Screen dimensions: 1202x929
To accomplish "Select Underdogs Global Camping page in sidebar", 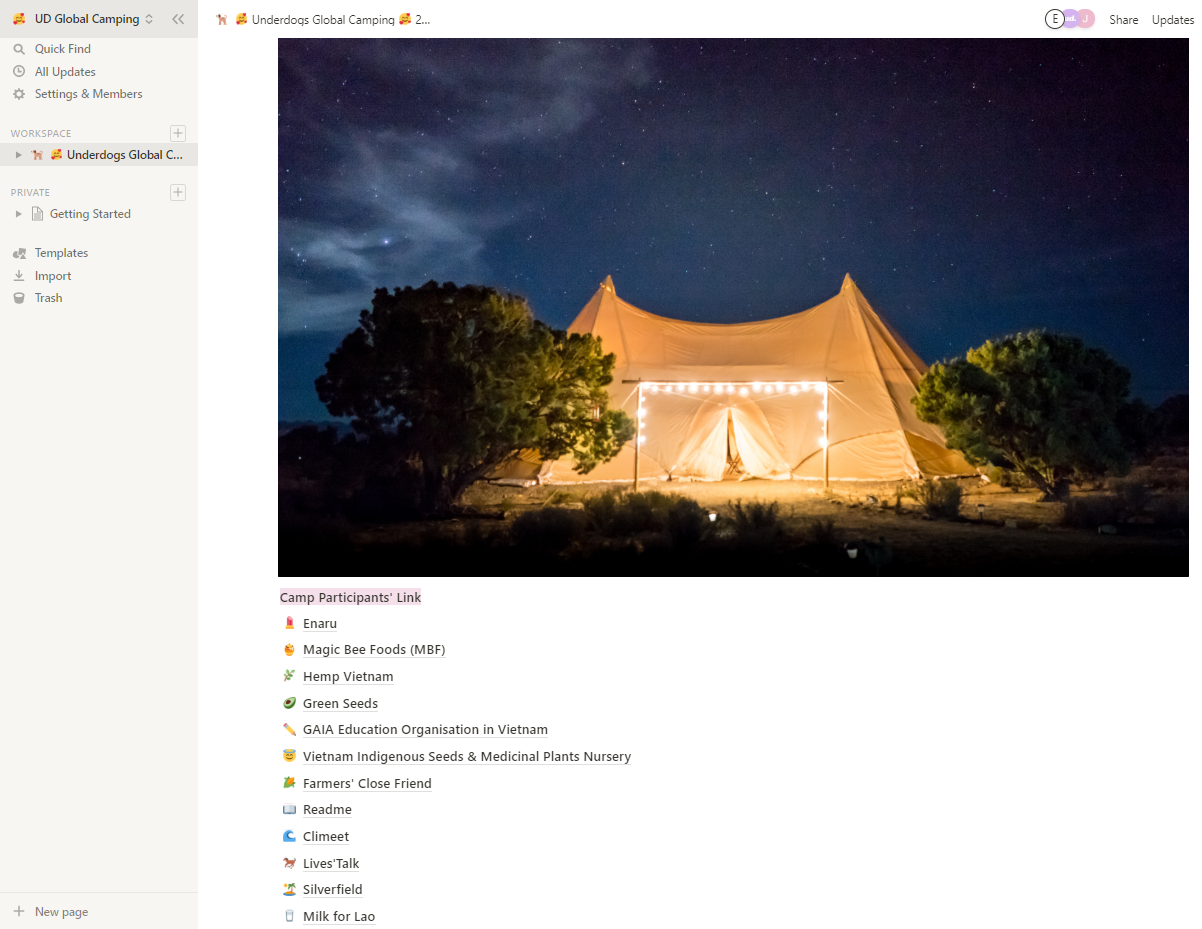I will pyautogui.click(x=99, y=155).
